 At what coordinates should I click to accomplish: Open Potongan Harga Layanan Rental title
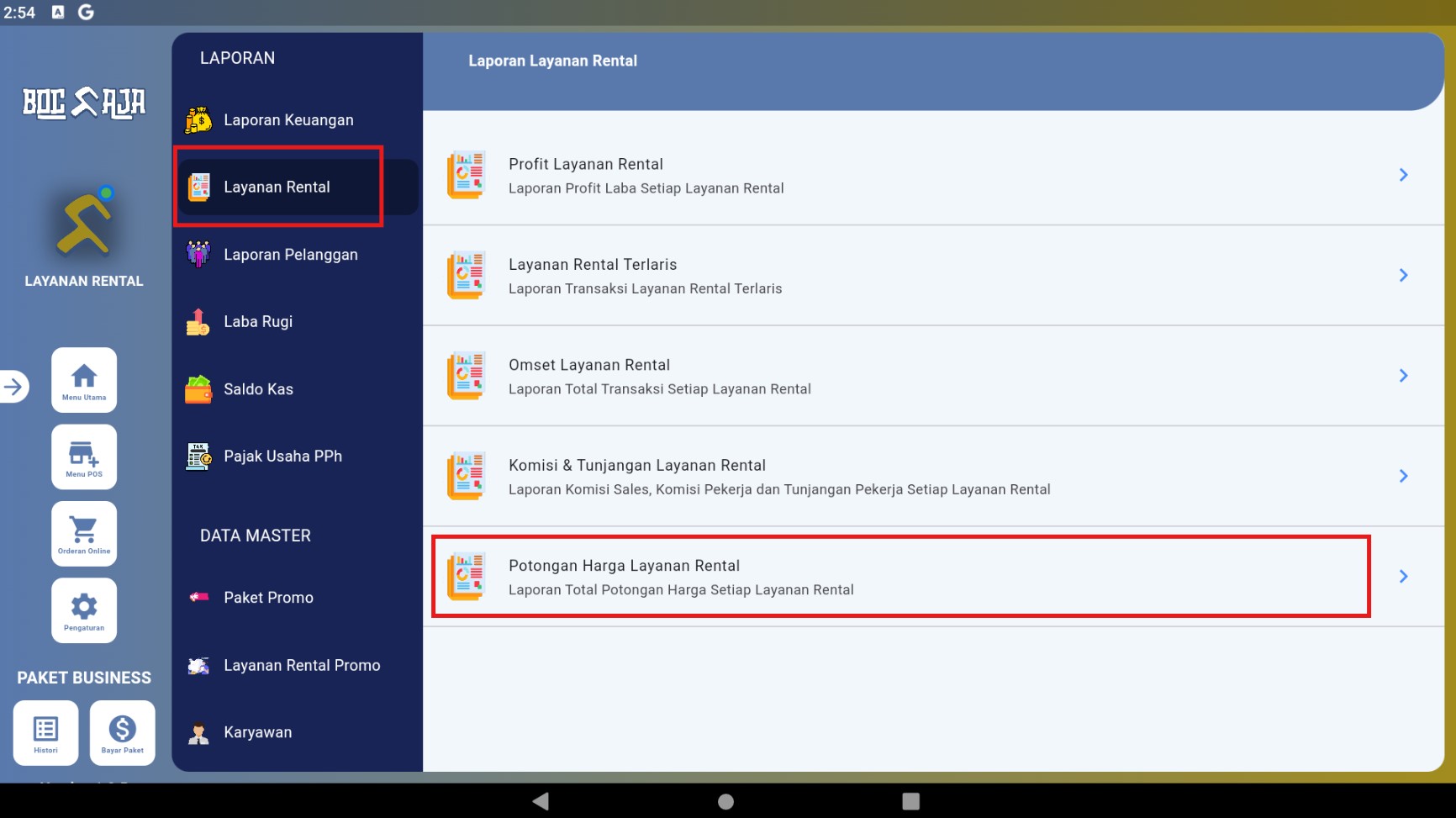pyautogui.click(x=625, y=566)
